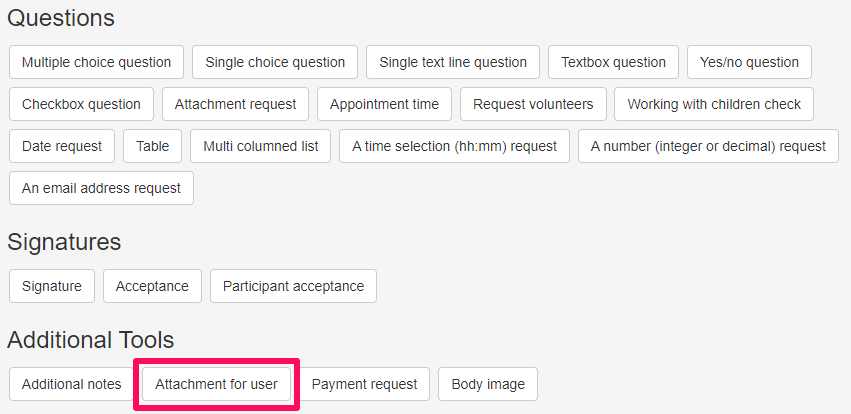Click the Appointment time button
The image size is (851, 414).
384,104
